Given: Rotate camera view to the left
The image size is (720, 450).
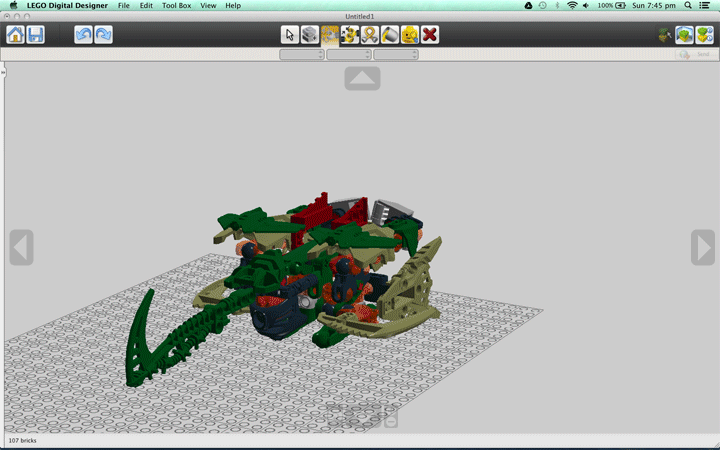Looking at the screenshot, I should 21,247.
